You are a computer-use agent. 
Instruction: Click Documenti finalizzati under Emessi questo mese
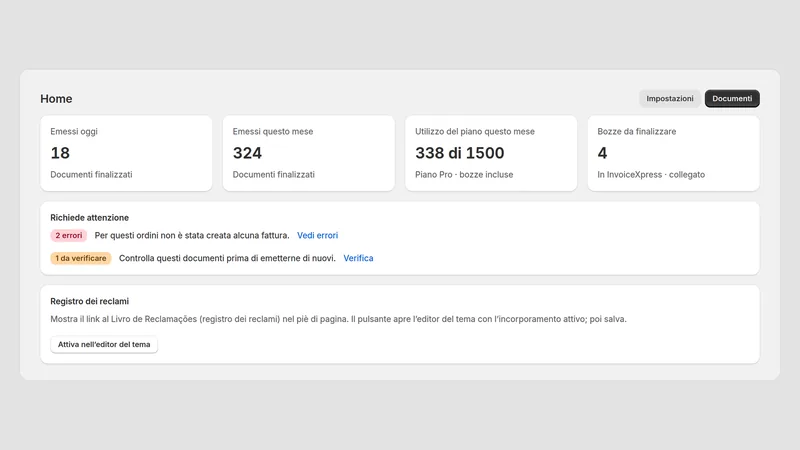(x=273, y=174)
